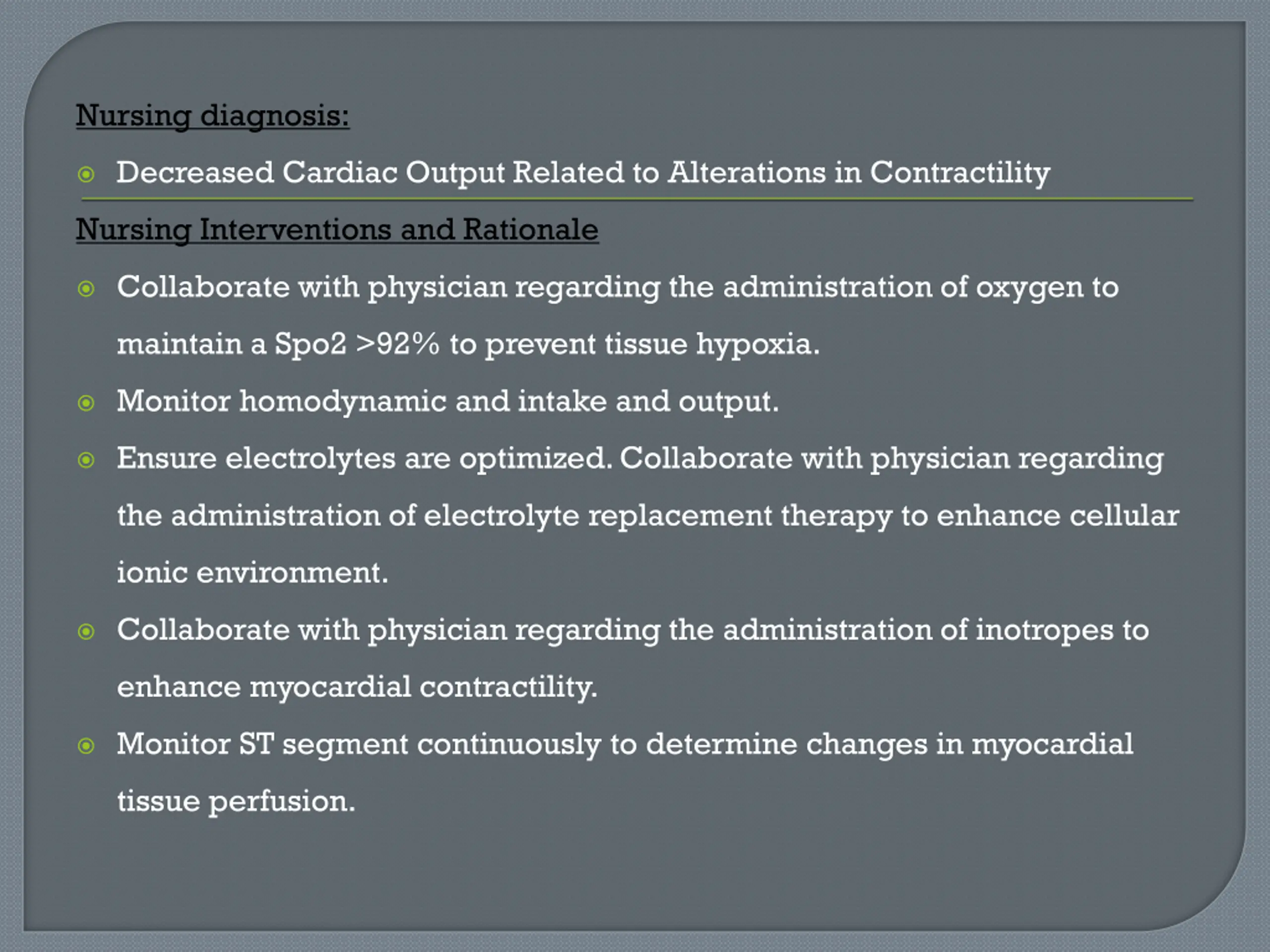This screenshot has width=1270, height=952.
Task: Click the bullet before Monitor ST segment
Action: 86,746
